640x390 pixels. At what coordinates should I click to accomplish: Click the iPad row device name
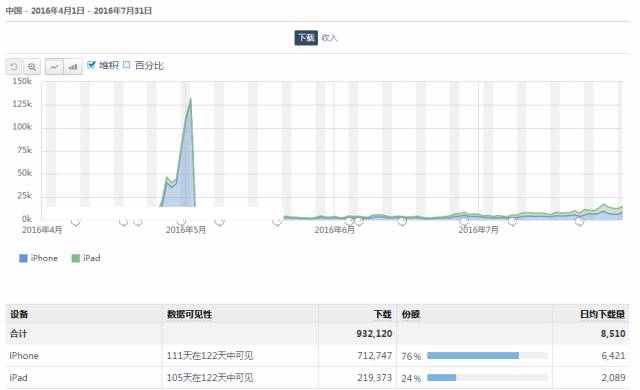[x=18, y=378]
